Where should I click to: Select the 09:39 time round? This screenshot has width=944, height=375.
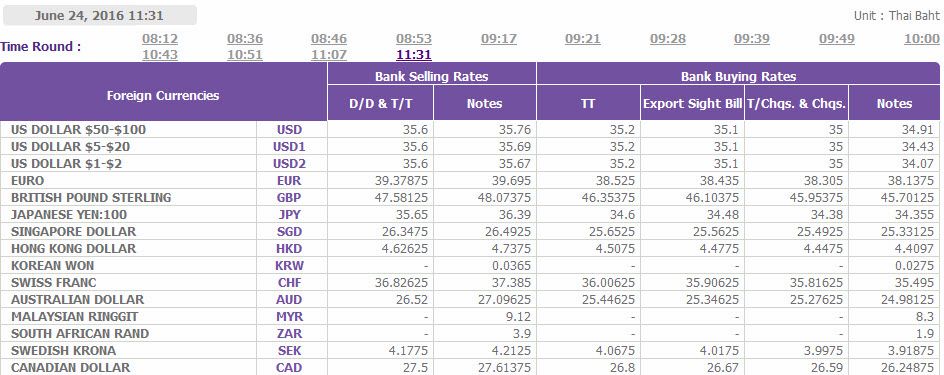pos(752,39)
